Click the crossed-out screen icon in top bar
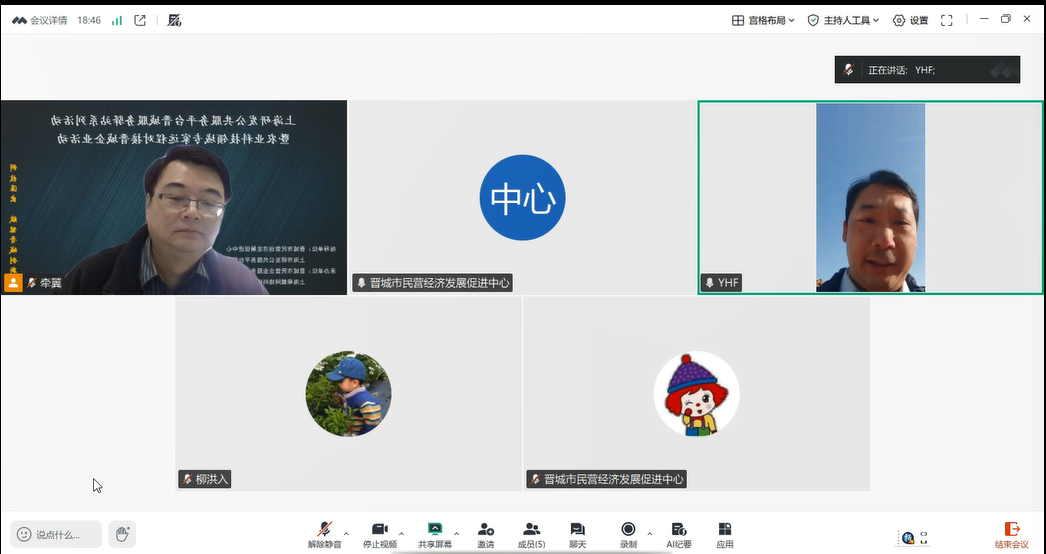The width and height of the screenshot is (1046, 554). (x=174, y=21)
